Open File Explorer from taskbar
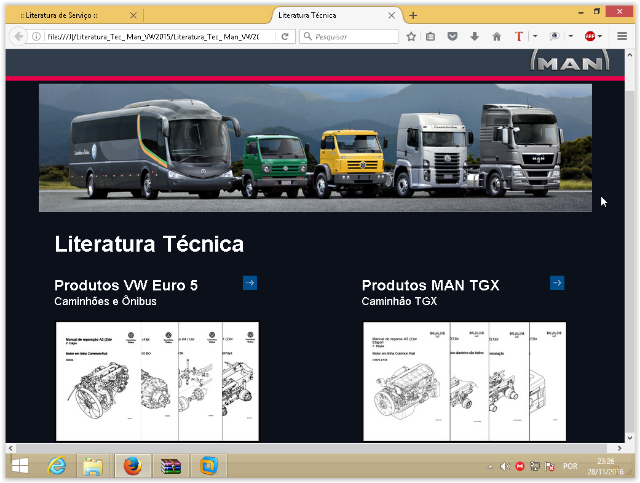Viewport: 640px width, 483px height. [x=93, y=465]
